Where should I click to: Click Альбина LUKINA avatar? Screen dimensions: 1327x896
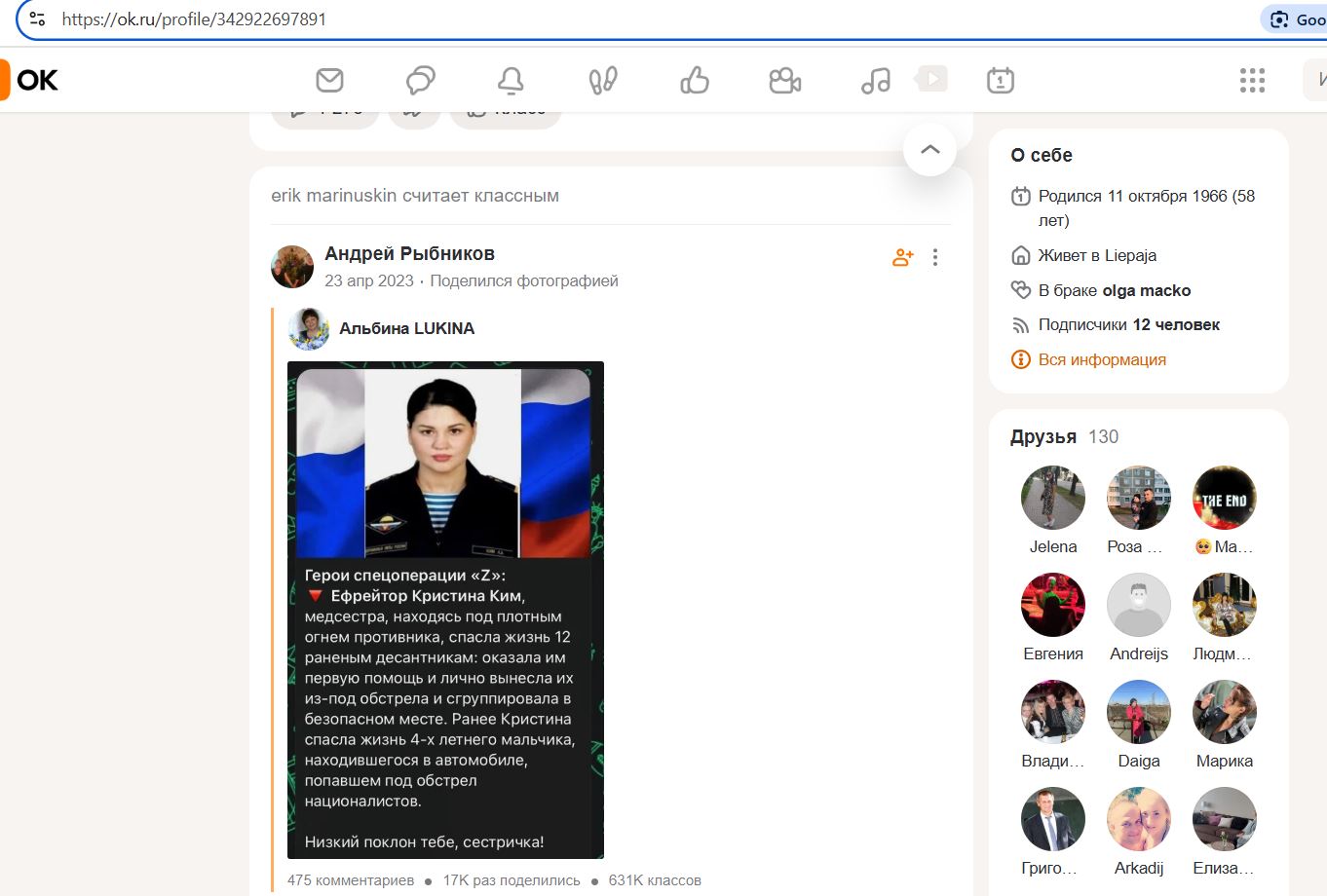[x=309, y=329]
